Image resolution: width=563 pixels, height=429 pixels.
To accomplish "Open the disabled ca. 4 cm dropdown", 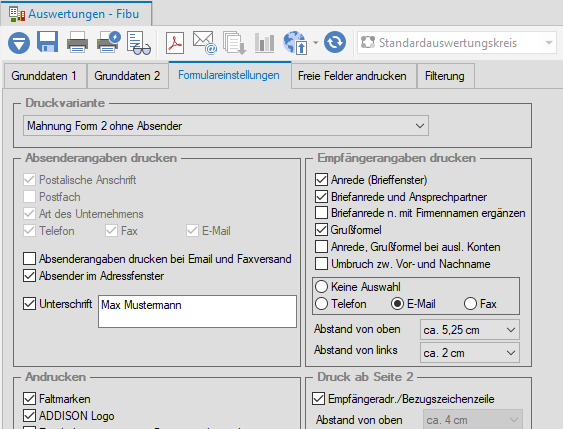I will click(x=473, y=419).
